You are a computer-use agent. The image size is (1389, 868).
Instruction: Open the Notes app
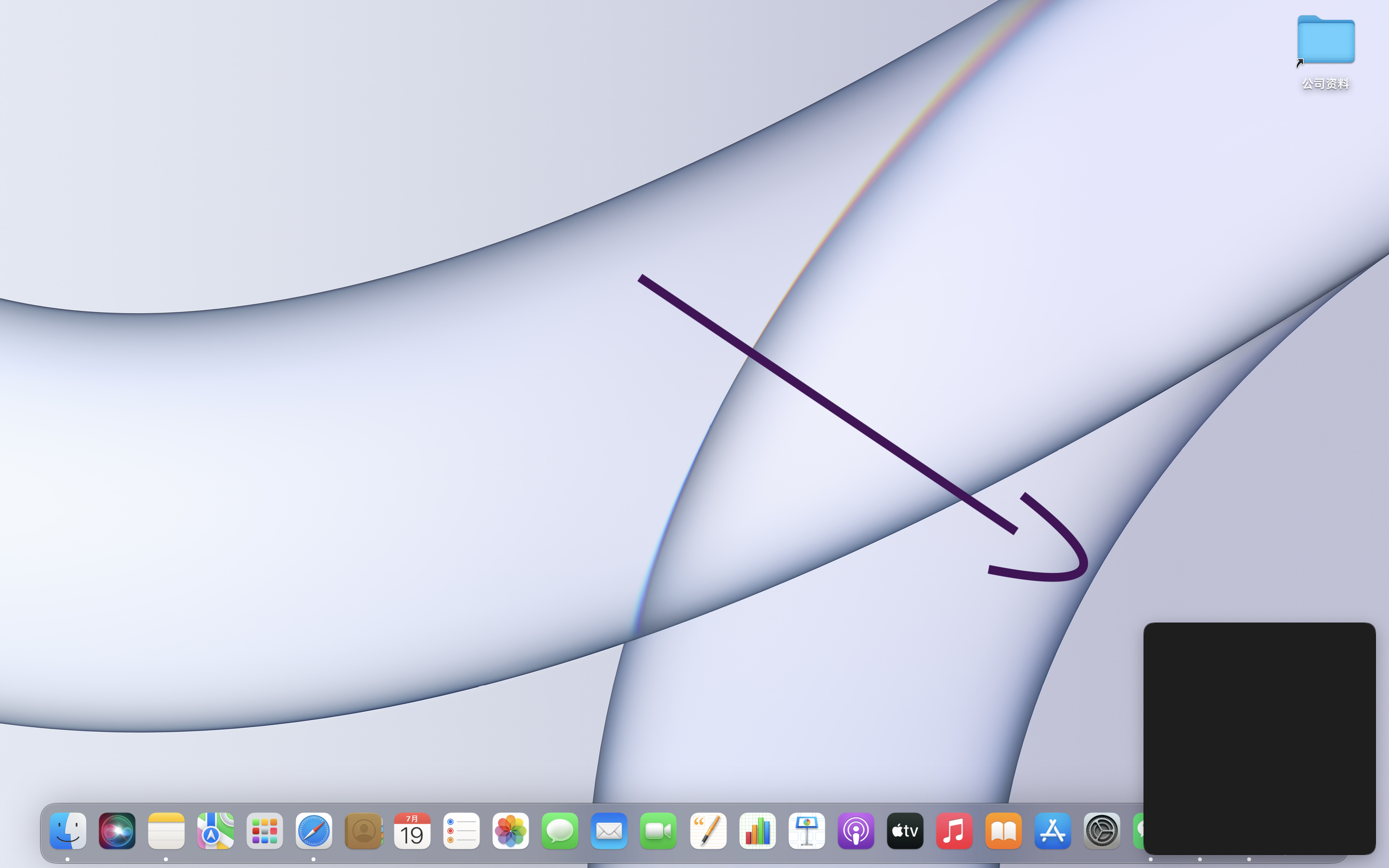tap(166, 831)
